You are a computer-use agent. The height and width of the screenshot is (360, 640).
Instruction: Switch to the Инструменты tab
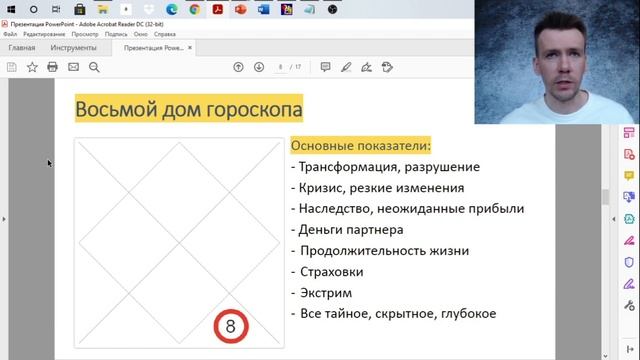pos(73,48)
